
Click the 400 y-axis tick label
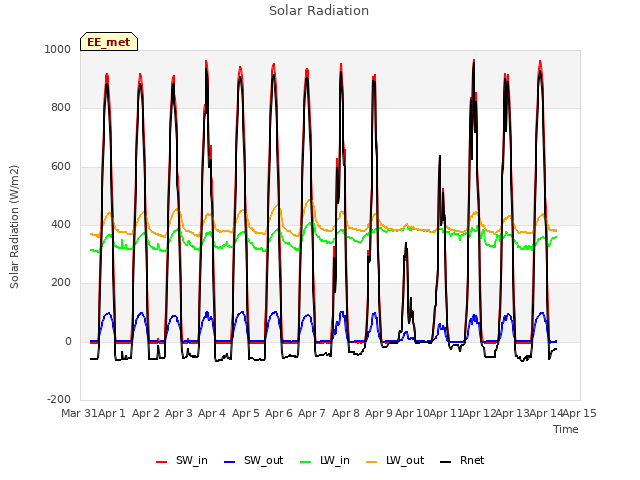[x=61, y=224]
